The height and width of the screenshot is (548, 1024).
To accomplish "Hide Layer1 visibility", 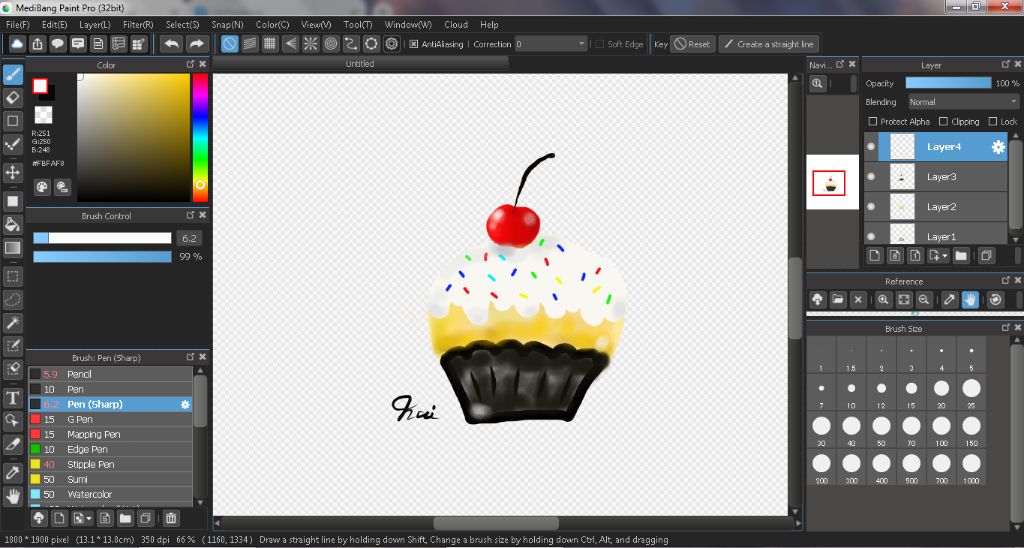I will click(x=871, y=236).
